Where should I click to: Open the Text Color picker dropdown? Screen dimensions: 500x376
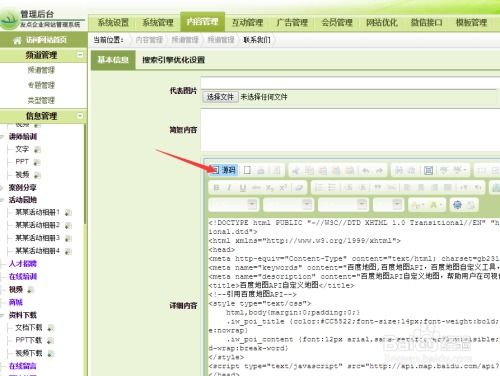coord(418,205)
